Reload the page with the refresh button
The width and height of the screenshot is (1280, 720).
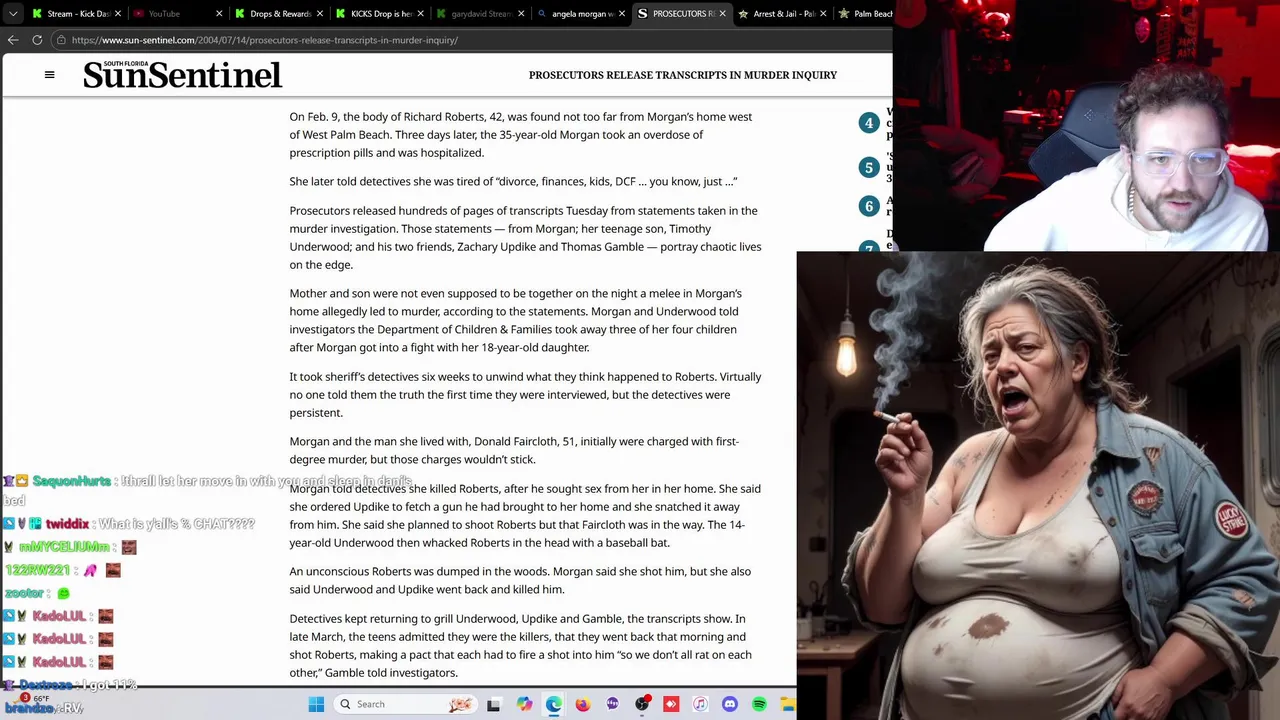click(37, 40)
